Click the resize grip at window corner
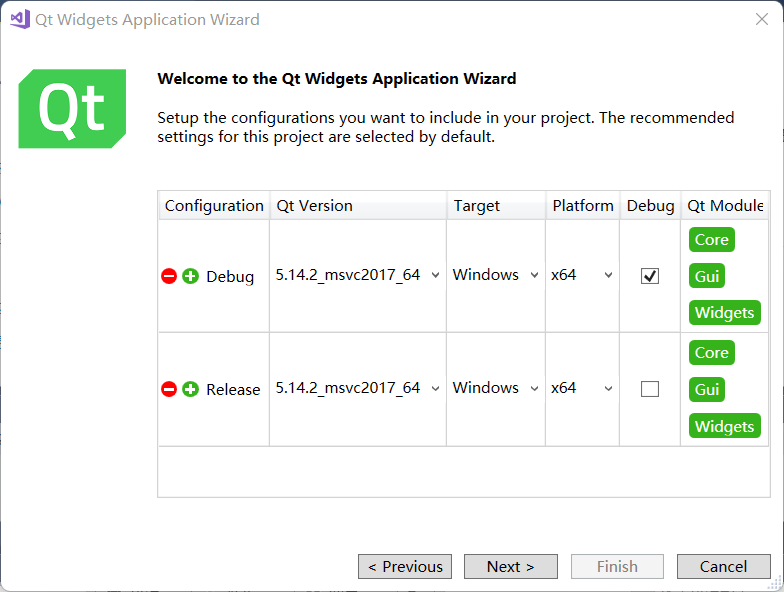Viewport: 784px width, 592px height. [775, 583]
